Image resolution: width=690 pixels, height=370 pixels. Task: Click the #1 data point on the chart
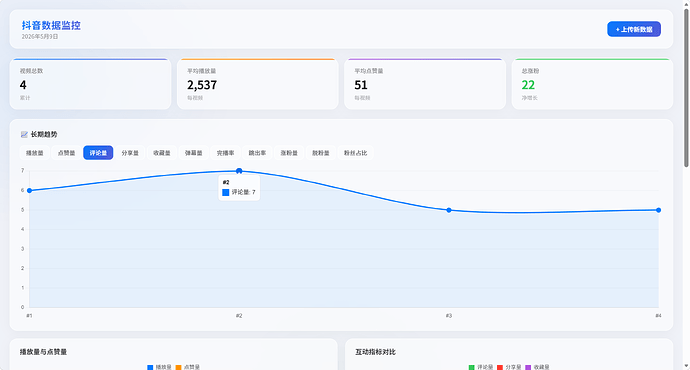[29, 190]
